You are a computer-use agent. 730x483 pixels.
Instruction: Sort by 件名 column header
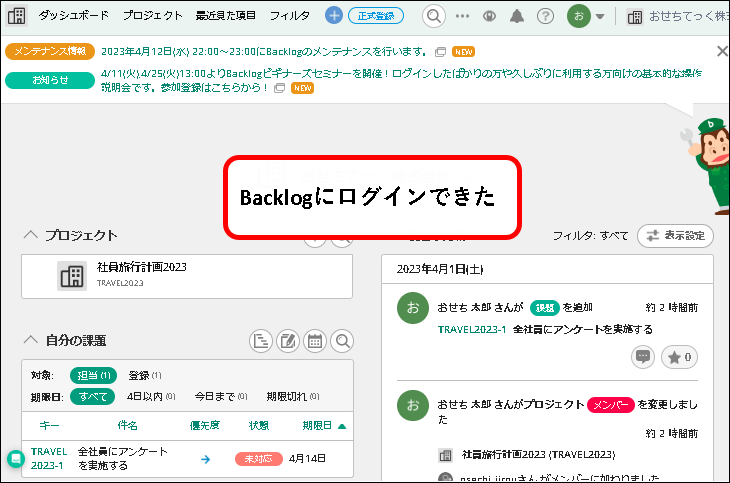[127, 425]
